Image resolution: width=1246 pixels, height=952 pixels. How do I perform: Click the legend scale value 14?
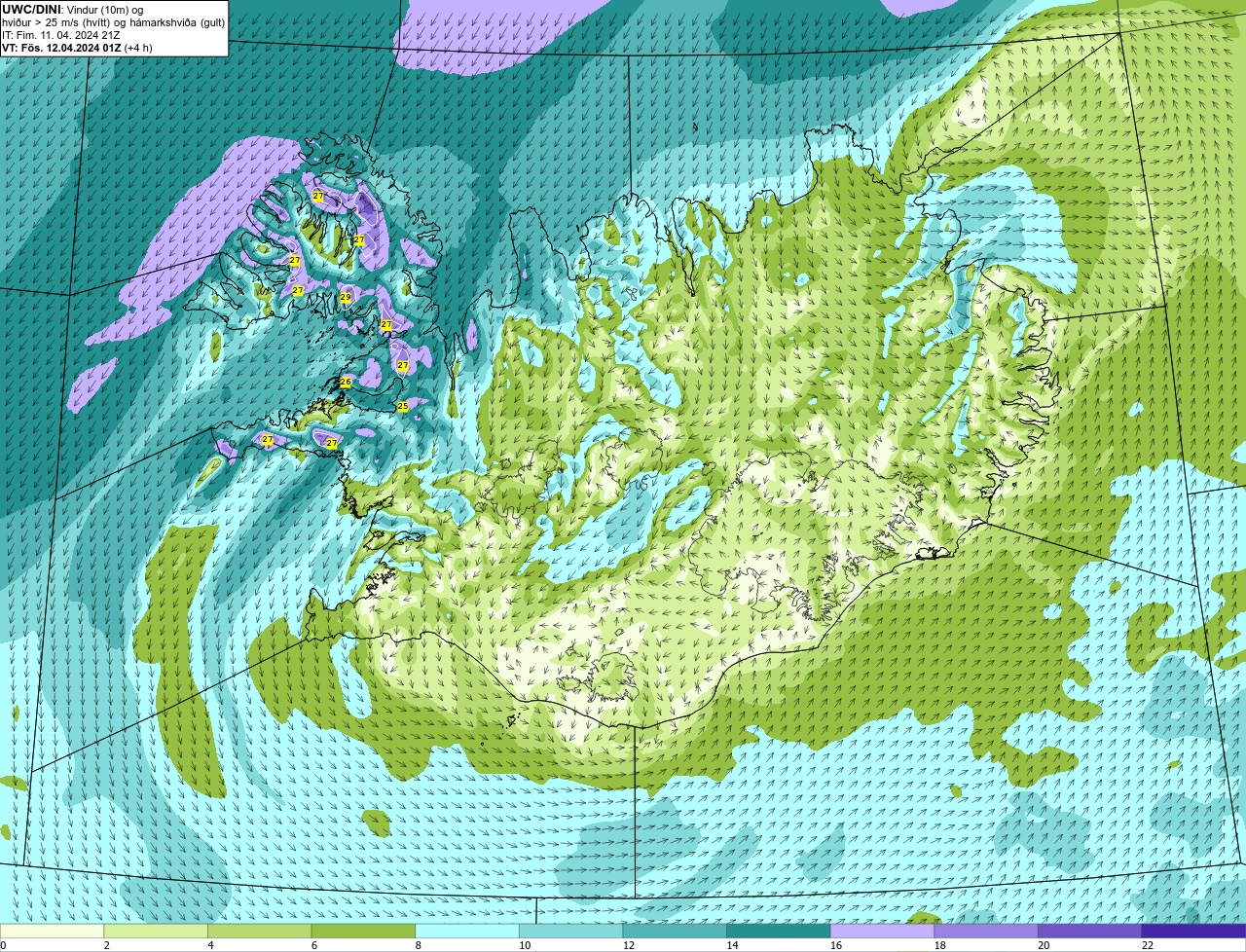(732, 945)
